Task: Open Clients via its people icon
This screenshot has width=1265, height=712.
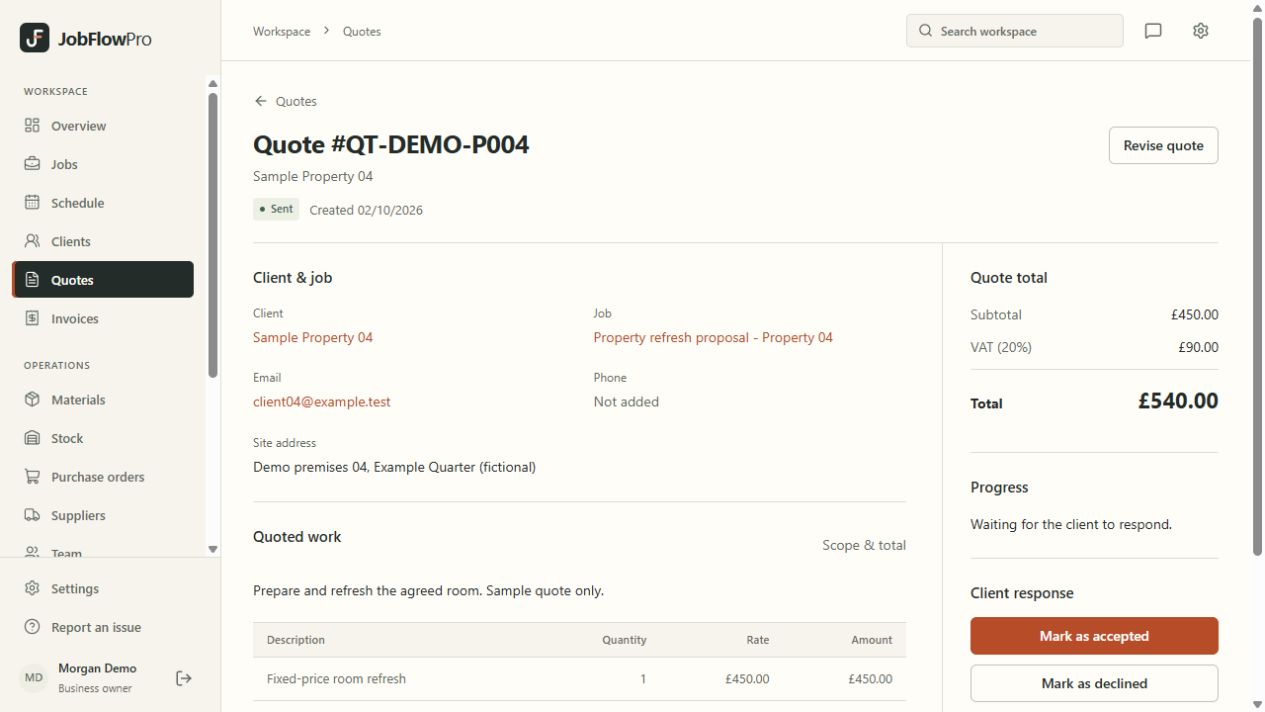Action: 32,241
